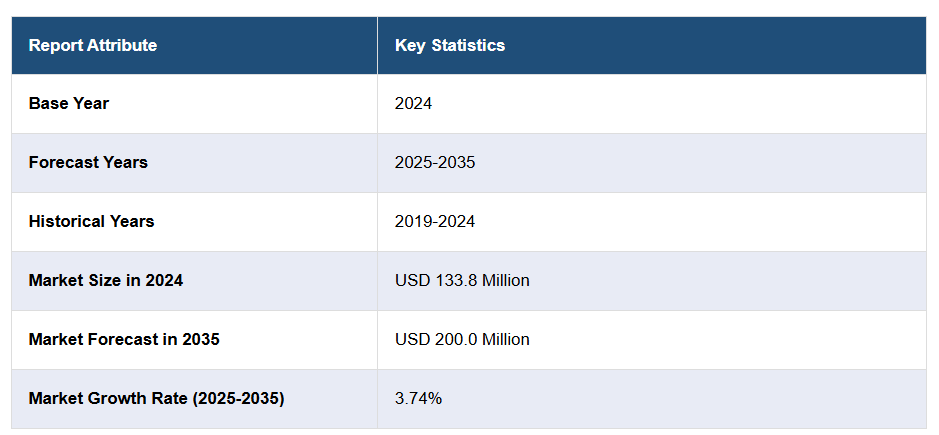Select the Market Forecast in 2035 label

(x=124, y=339)
